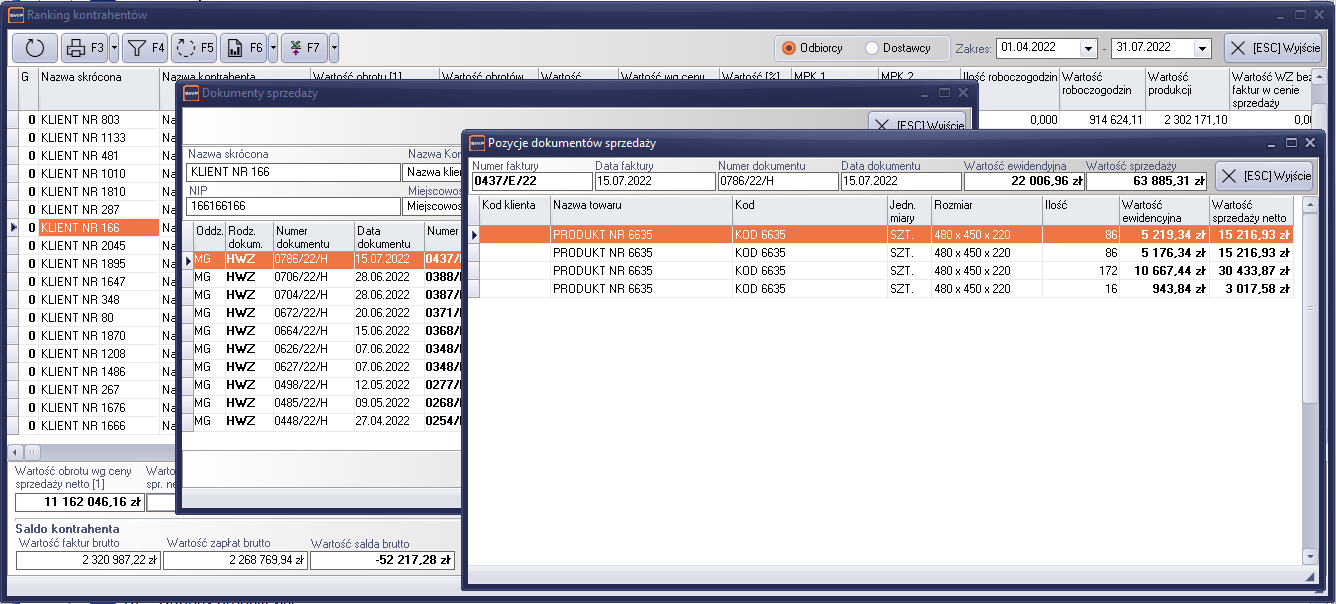Expand the F6 report dropdown arrow
The width and height of the screenshot is (1336, 604).
click(273, 47)
